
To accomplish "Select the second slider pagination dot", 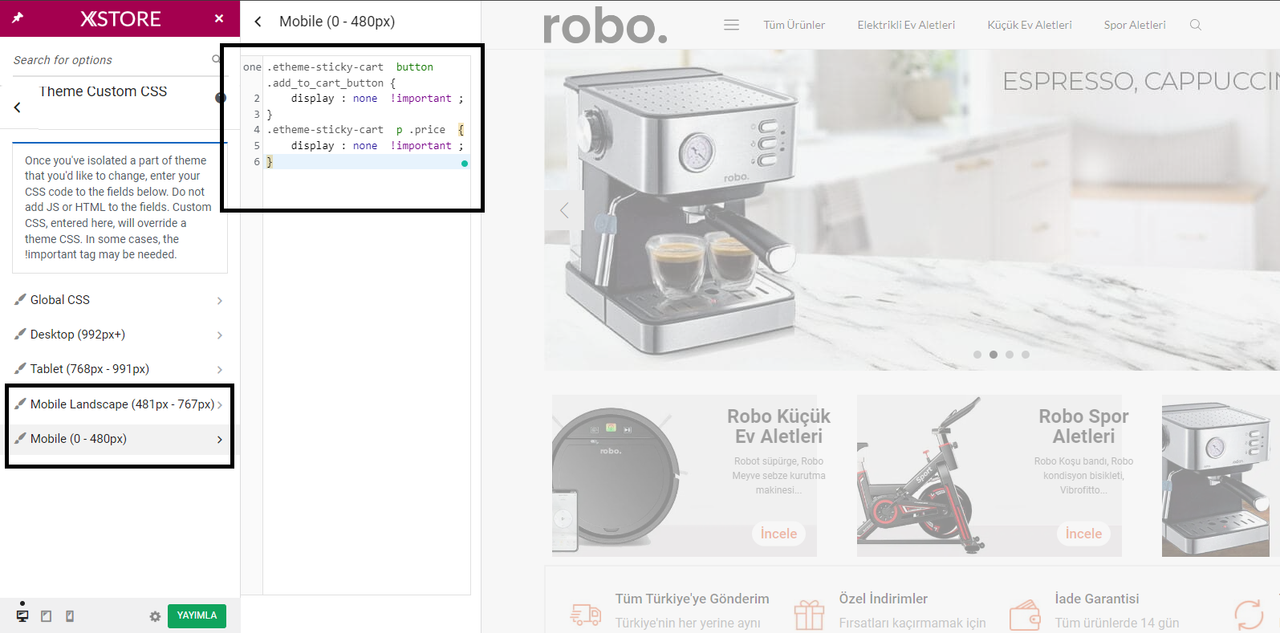I will click(993, 354).
